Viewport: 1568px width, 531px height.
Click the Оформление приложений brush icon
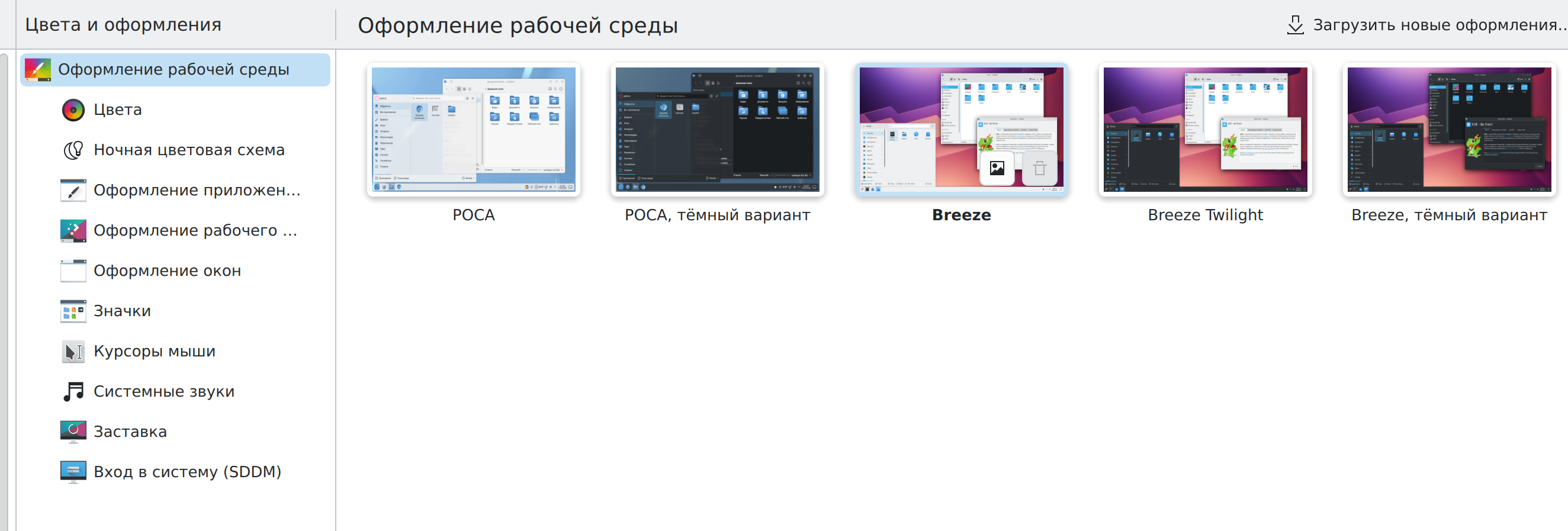73,191
